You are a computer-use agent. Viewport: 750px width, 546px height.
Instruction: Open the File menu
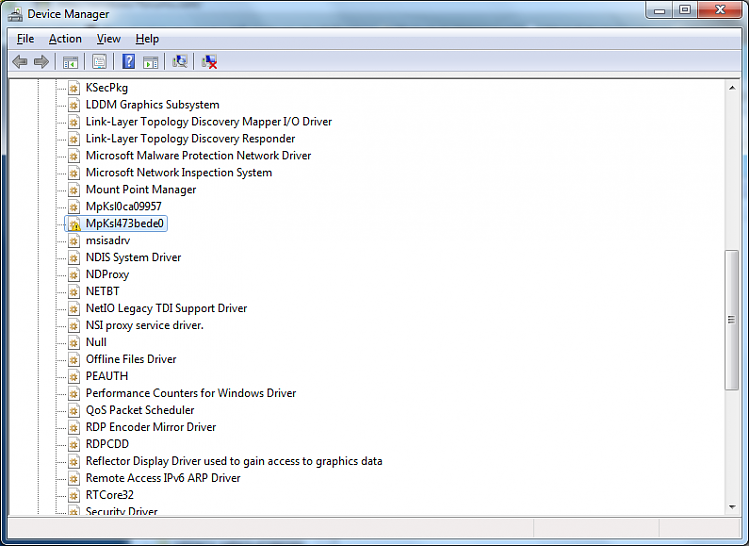coord(25,39)
